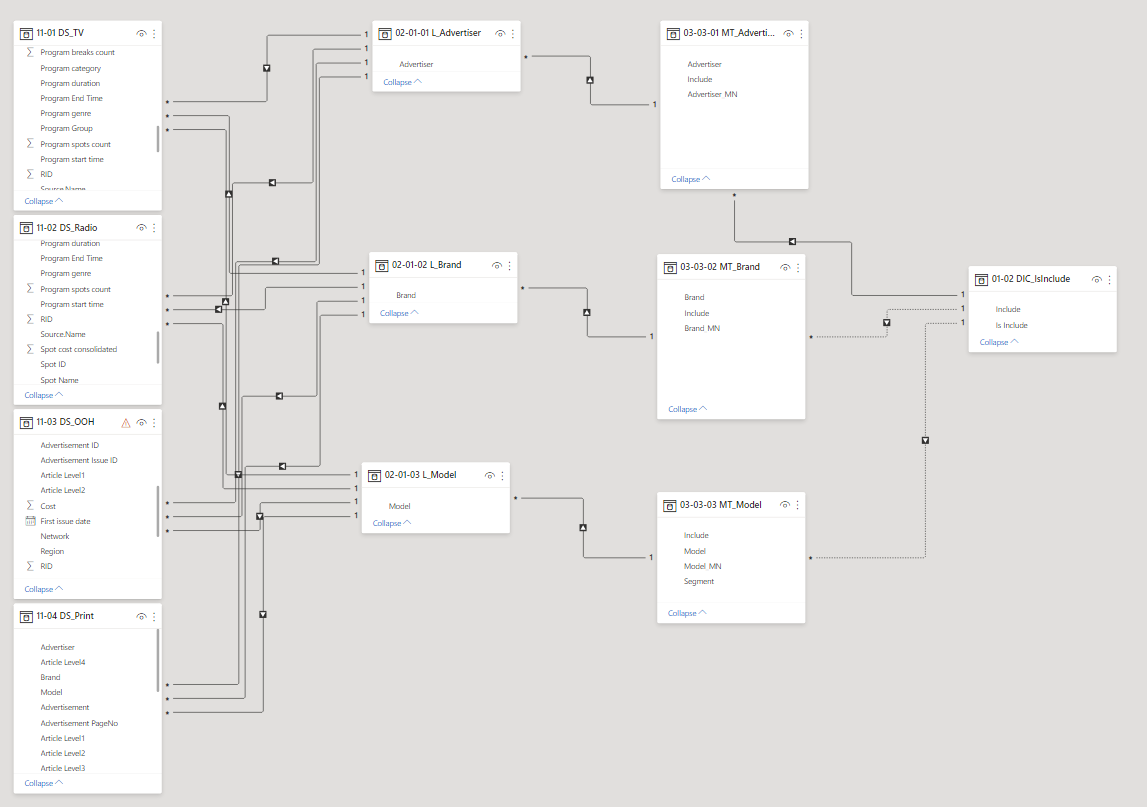Image resolution: width=1147 pixels, height=807 pixels.
Task: Collapse the 03-03-01 MT_Advertiser table card
Action: pos(691,179)
